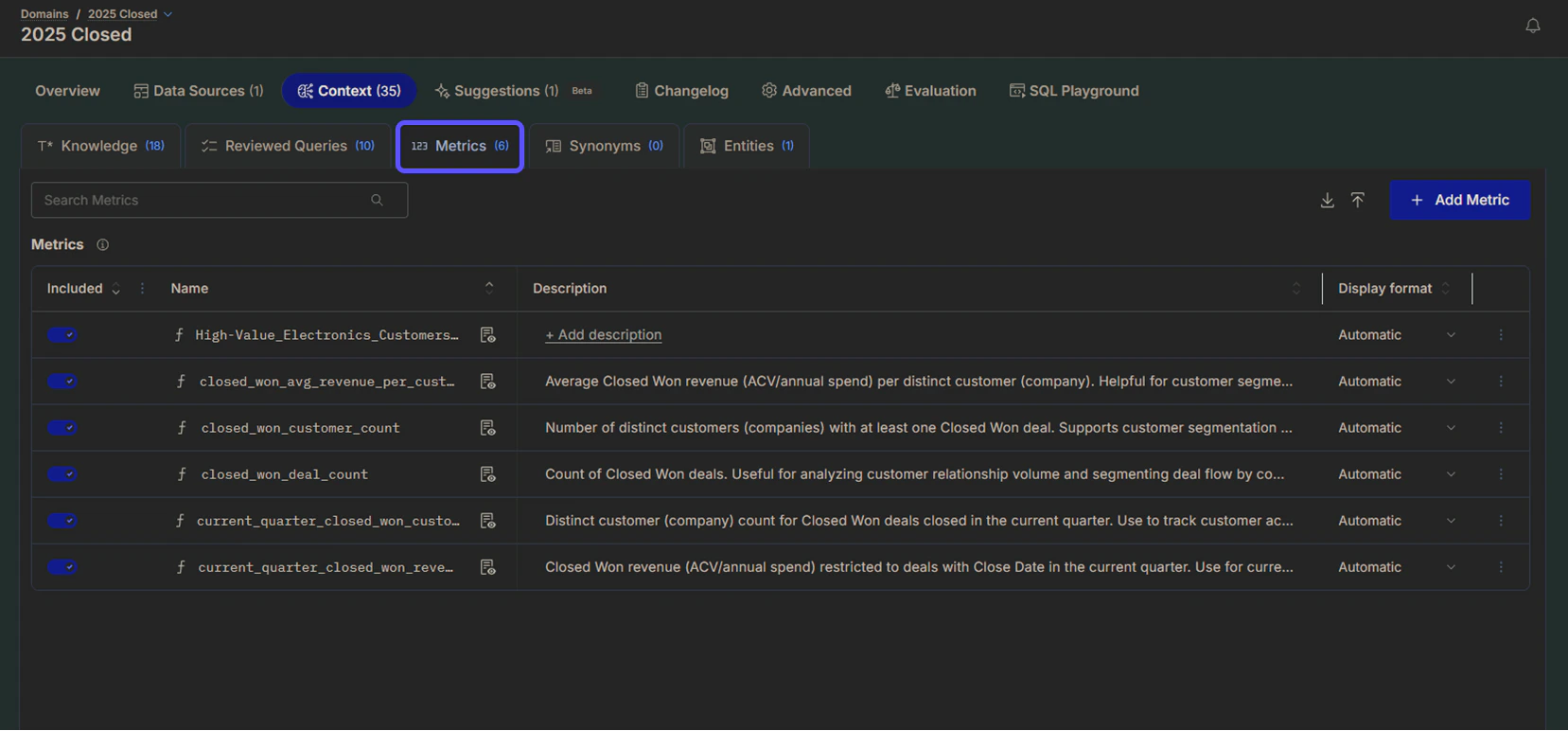Image resolution: width=1568 pixels, height=731 pixels.
Task: Click Domains breadcrumb link
Action: tap(44, 14)
